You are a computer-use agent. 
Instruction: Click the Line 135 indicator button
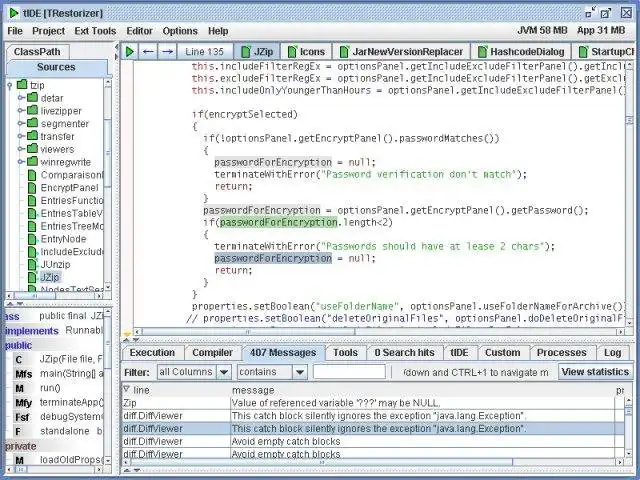tap(204, 52)
